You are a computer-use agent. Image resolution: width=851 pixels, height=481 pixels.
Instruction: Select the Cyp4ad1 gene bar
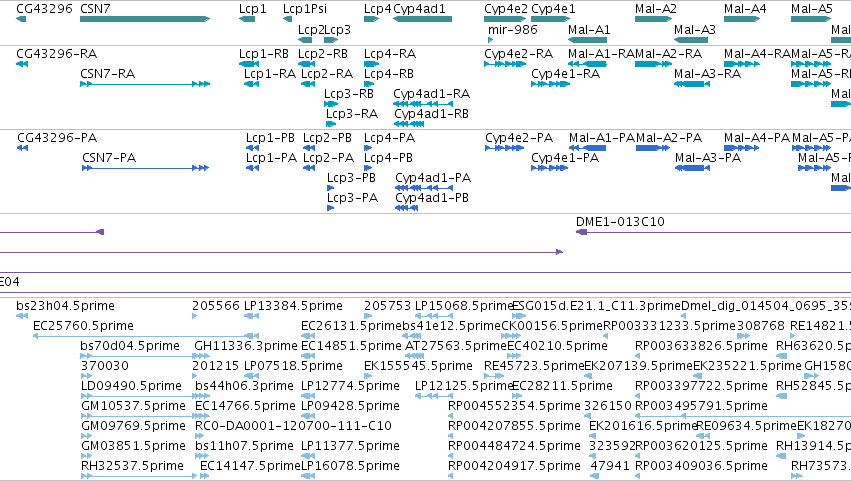[x=422, y=19]
